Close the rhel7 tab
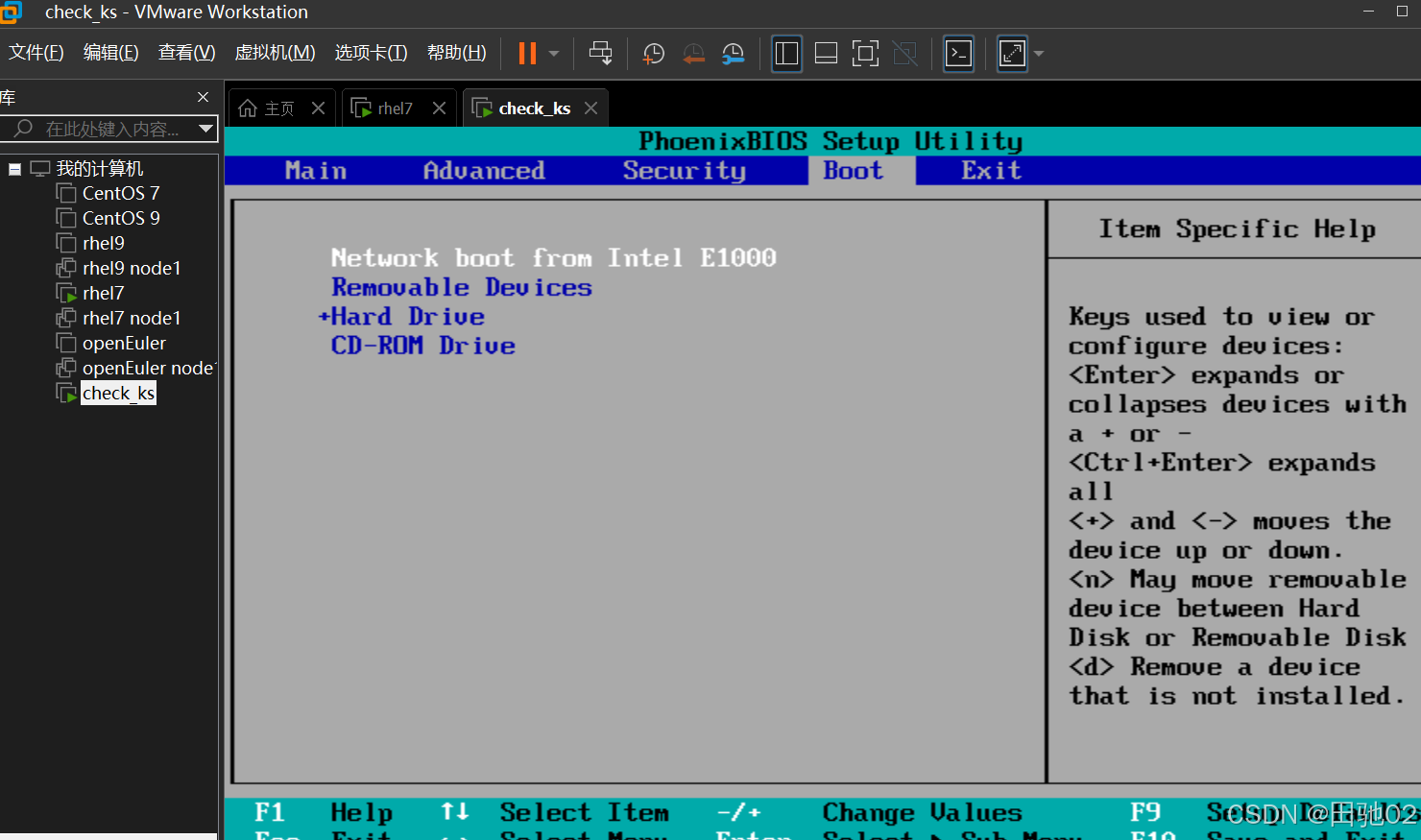The image size is (1421, 840). pyautogui.click(x=439, y=108)
